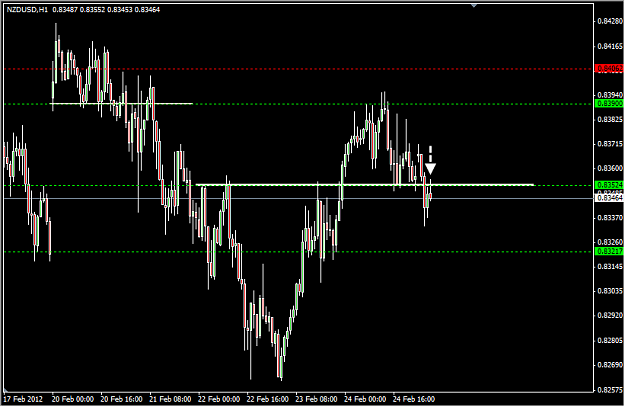Click the 0.83600 price axis label
Screen dimensions: 625x407
[x=610, y=168]
